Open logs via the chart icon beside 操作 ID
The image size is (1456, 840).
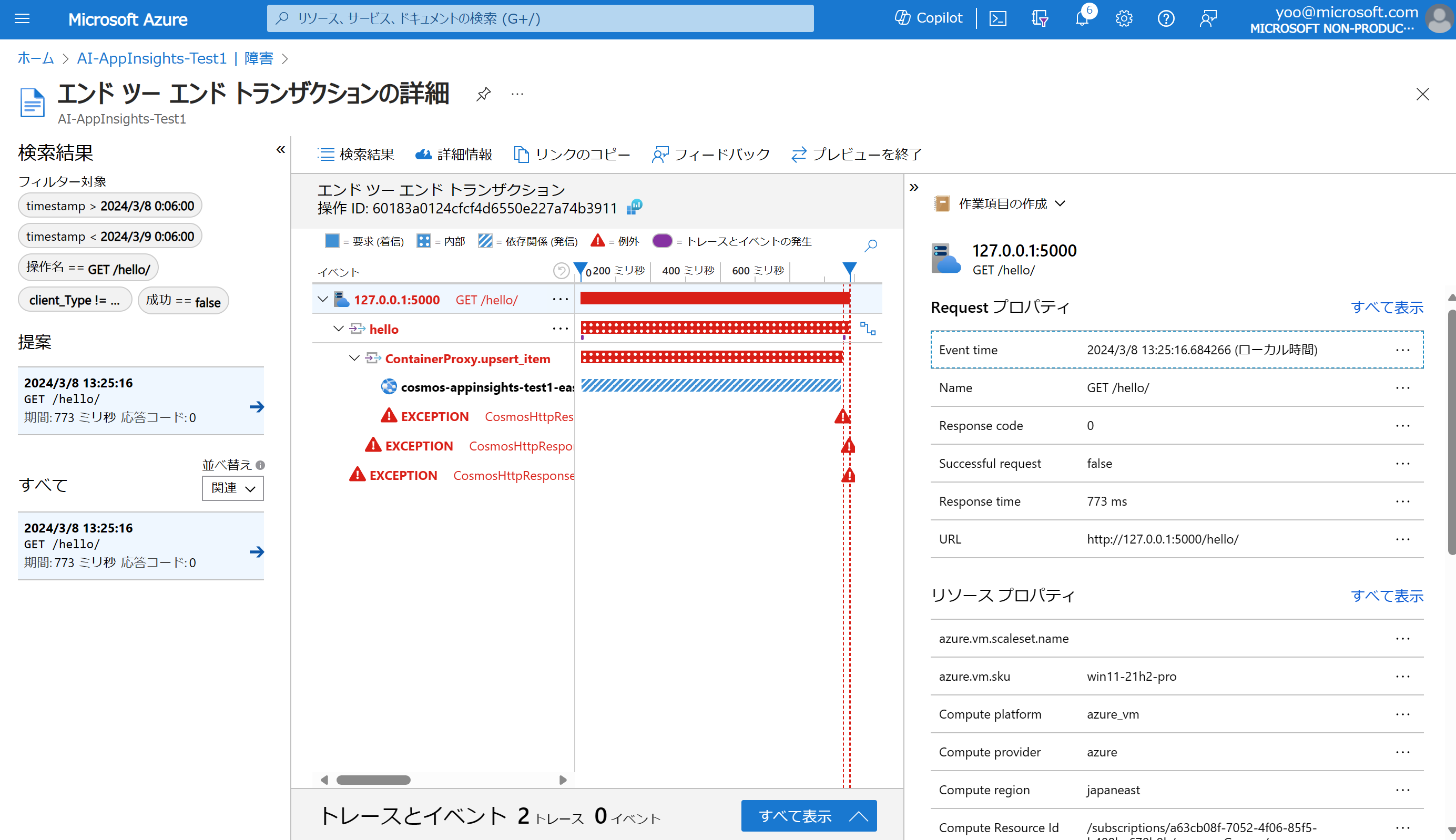(634, 207)
